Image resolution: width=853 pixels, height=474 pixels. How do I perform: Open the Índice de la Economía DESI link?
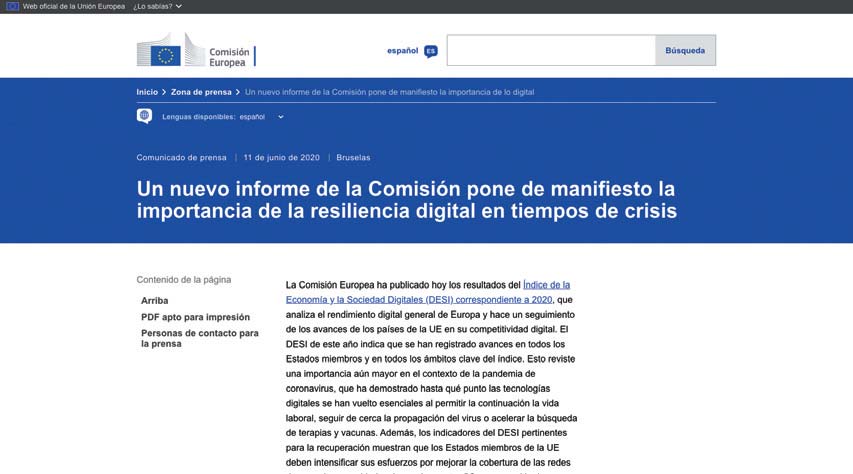coord(428,292)
